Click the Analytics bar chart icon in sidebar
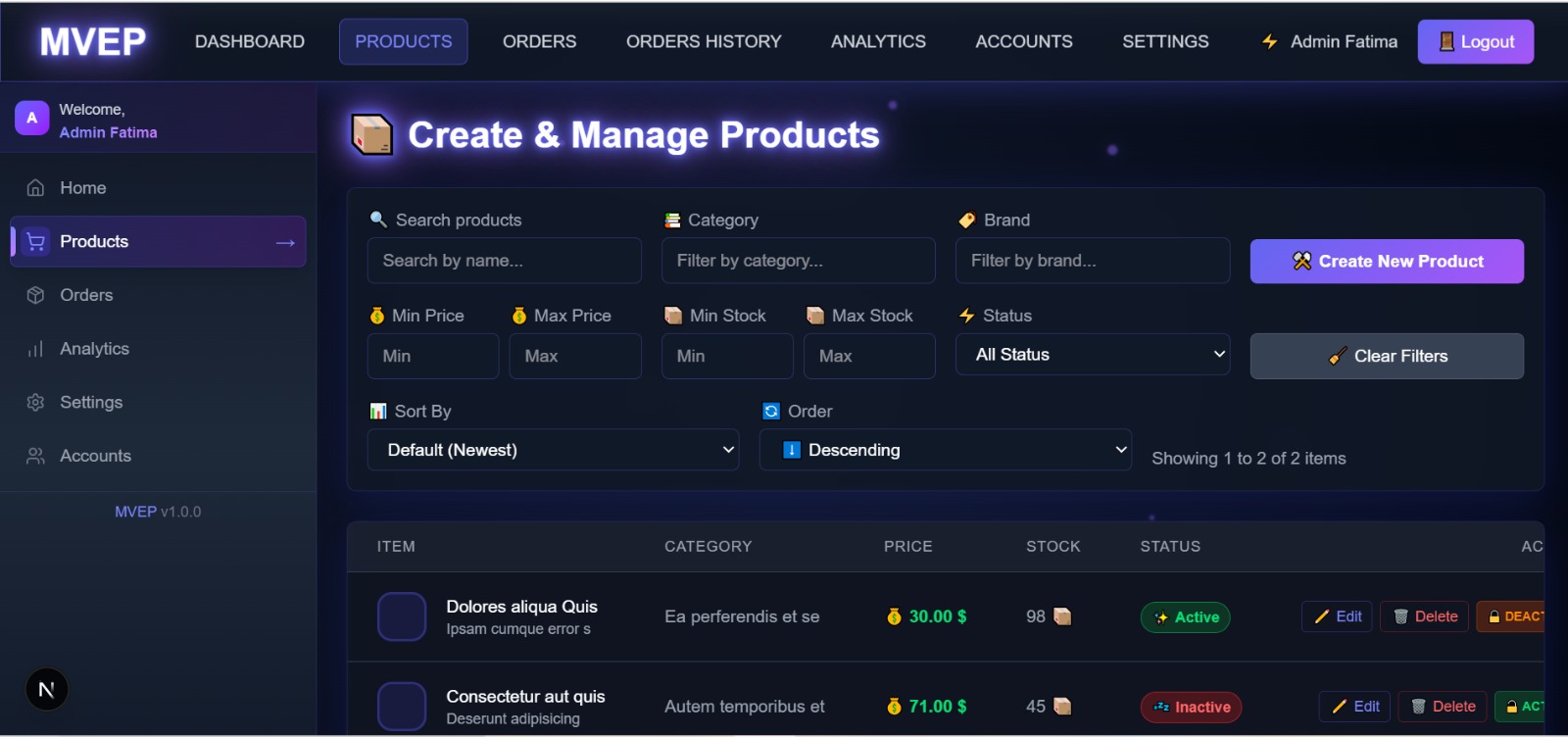1568x737 pixels. (35, 349)
